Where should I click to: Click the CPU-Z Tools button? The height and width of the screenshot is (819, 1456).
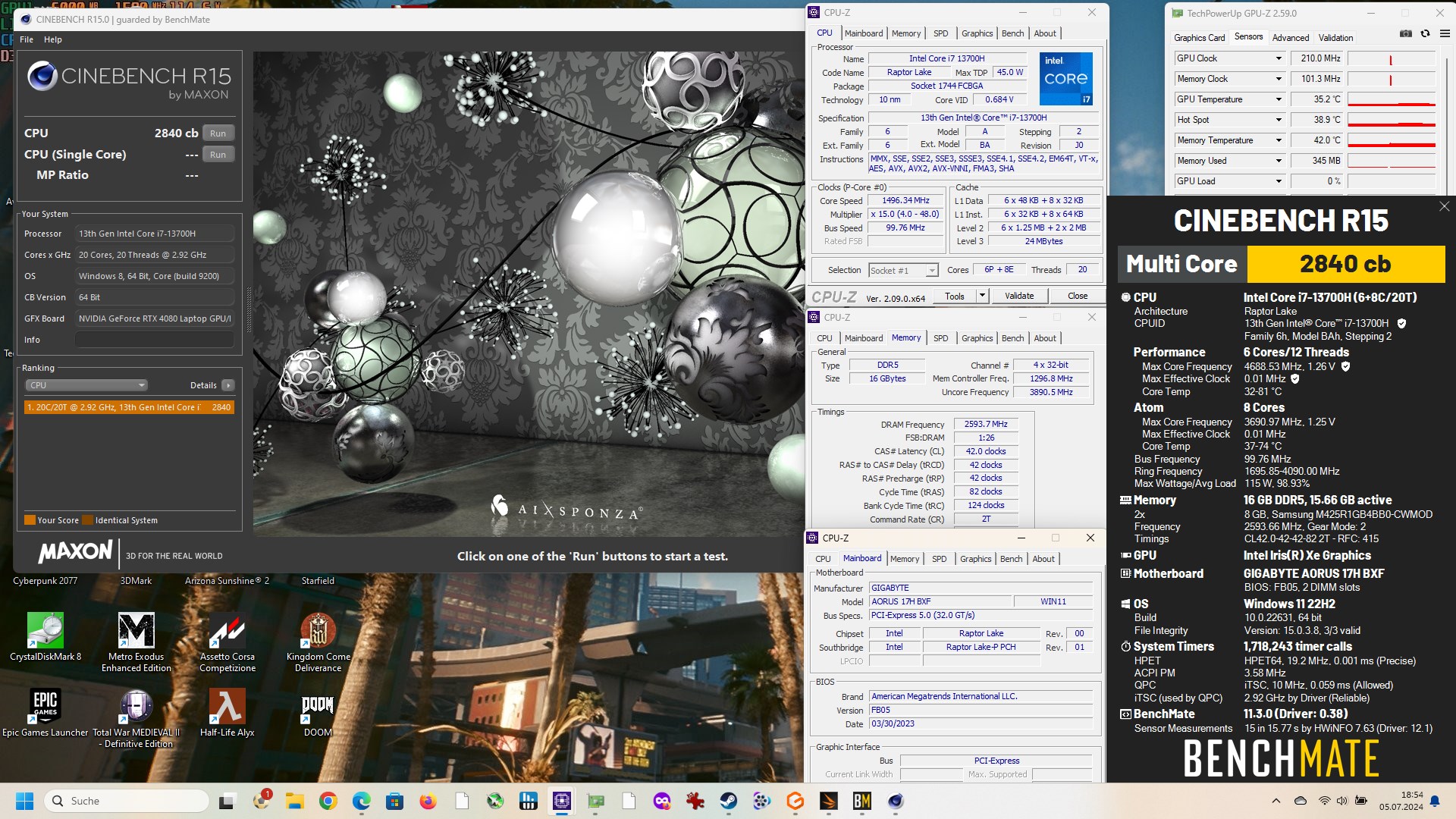[955, 296]
